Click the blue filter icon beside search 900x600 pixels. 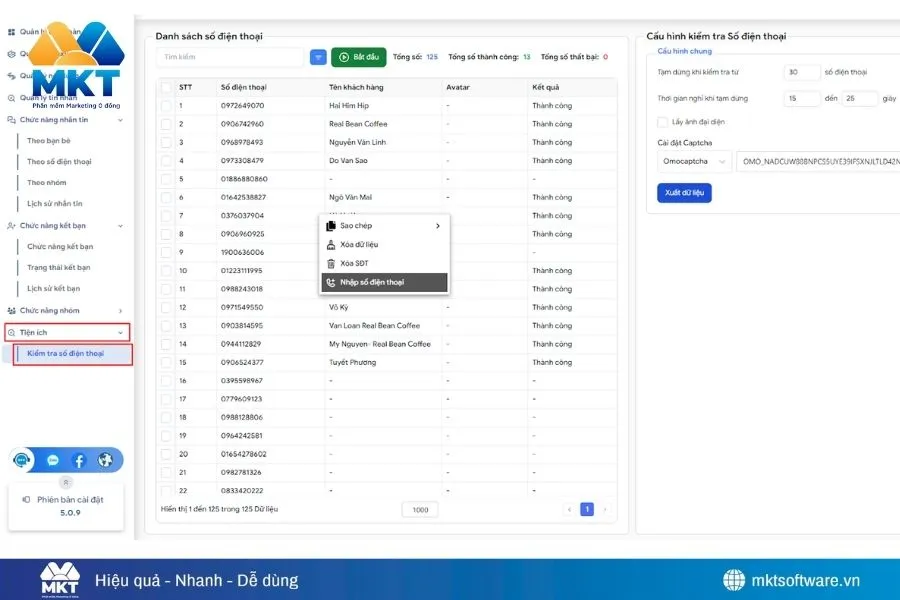pos(318,58)
